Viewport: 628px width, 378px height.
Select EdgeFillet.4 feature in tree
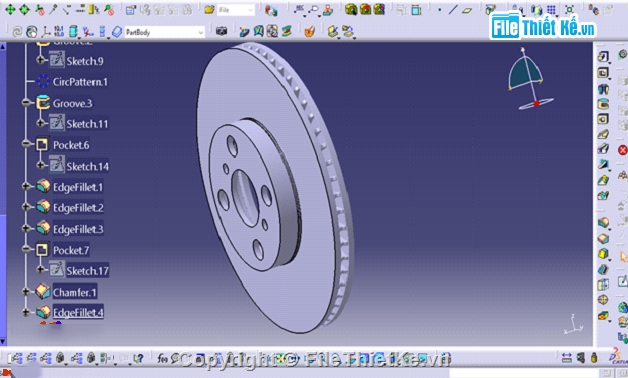[x=78, y=312]
